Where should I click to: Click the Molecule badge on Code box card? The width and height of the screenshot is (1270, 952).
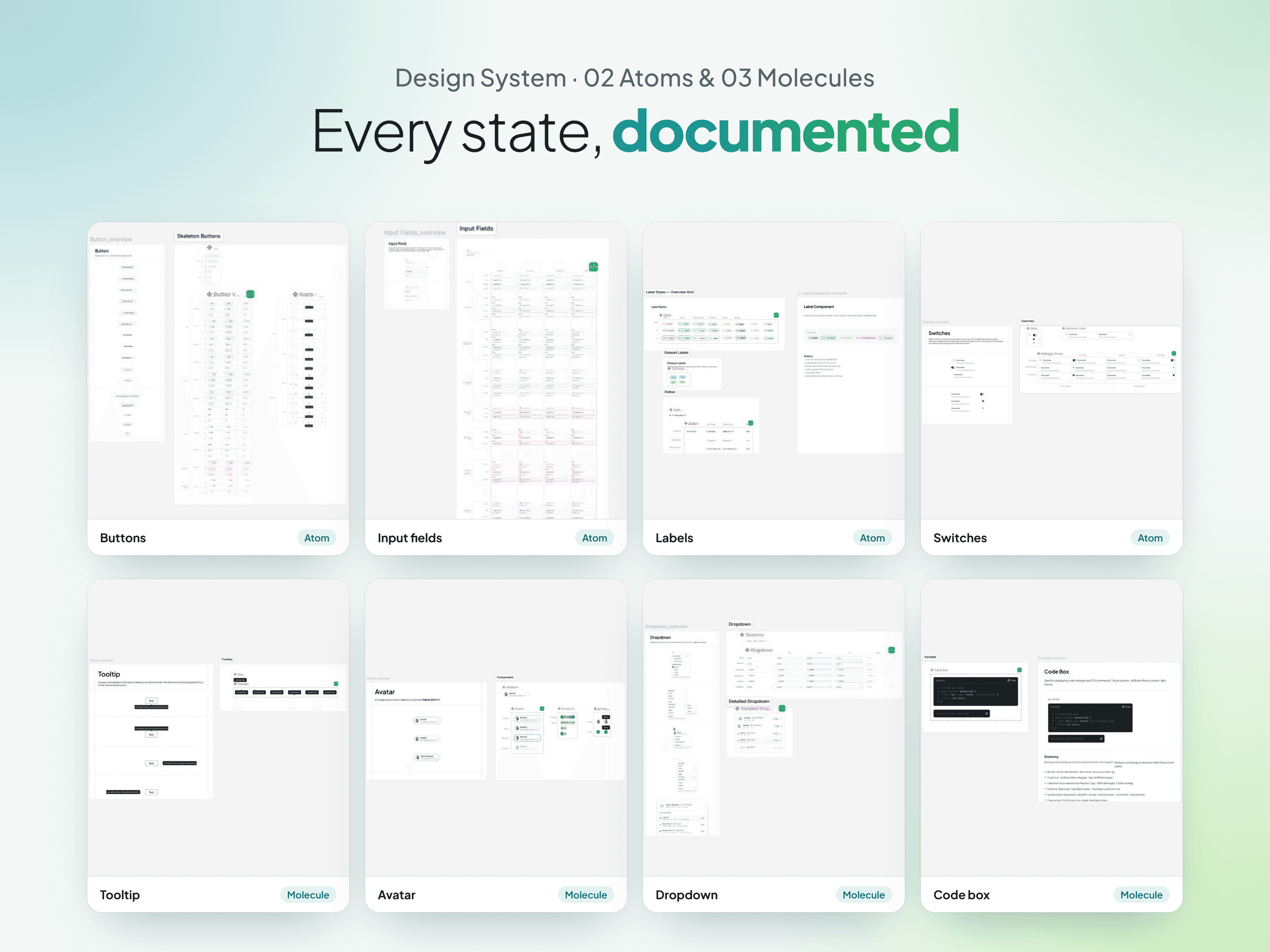[1142, 894]
